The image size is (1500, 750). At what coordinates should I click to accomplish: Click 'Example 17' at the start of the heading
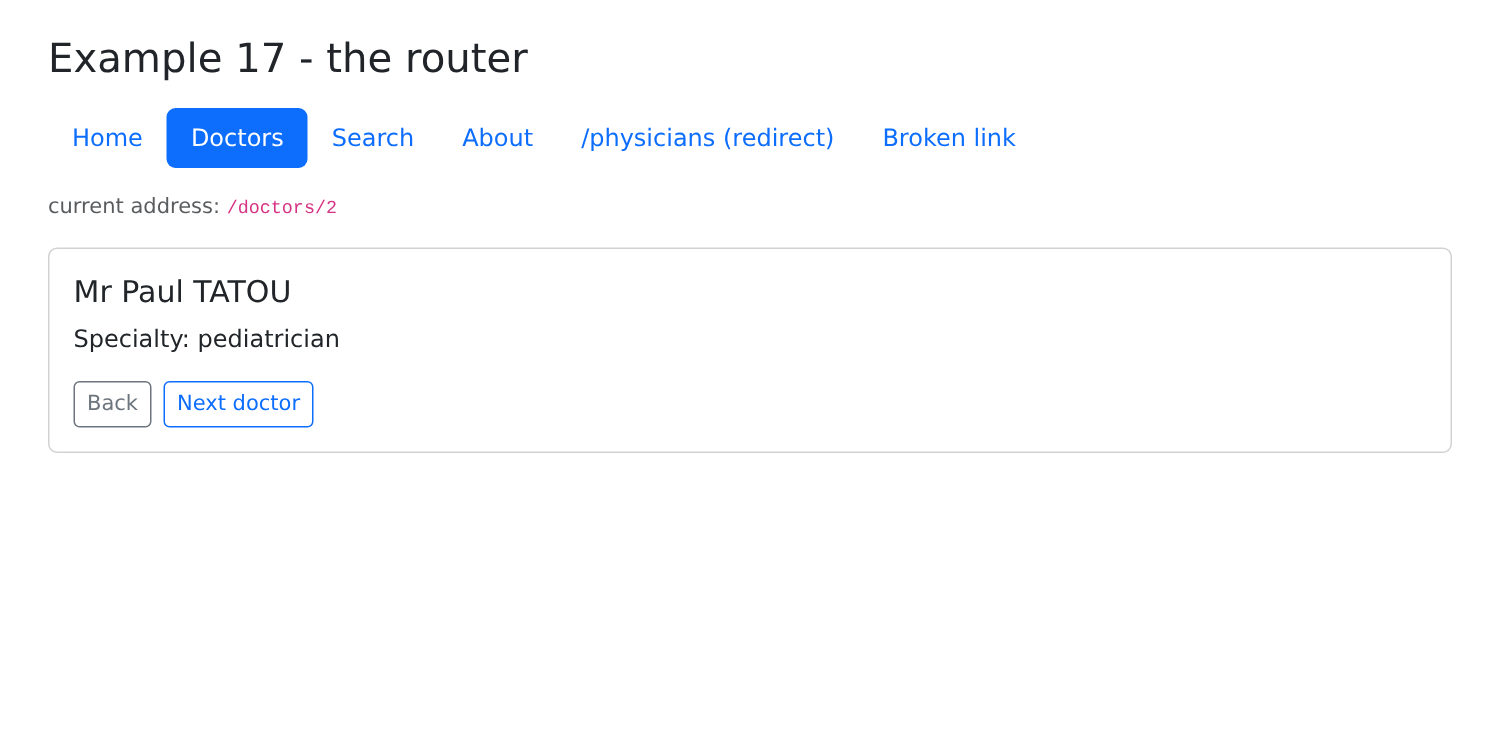(167, 58)
